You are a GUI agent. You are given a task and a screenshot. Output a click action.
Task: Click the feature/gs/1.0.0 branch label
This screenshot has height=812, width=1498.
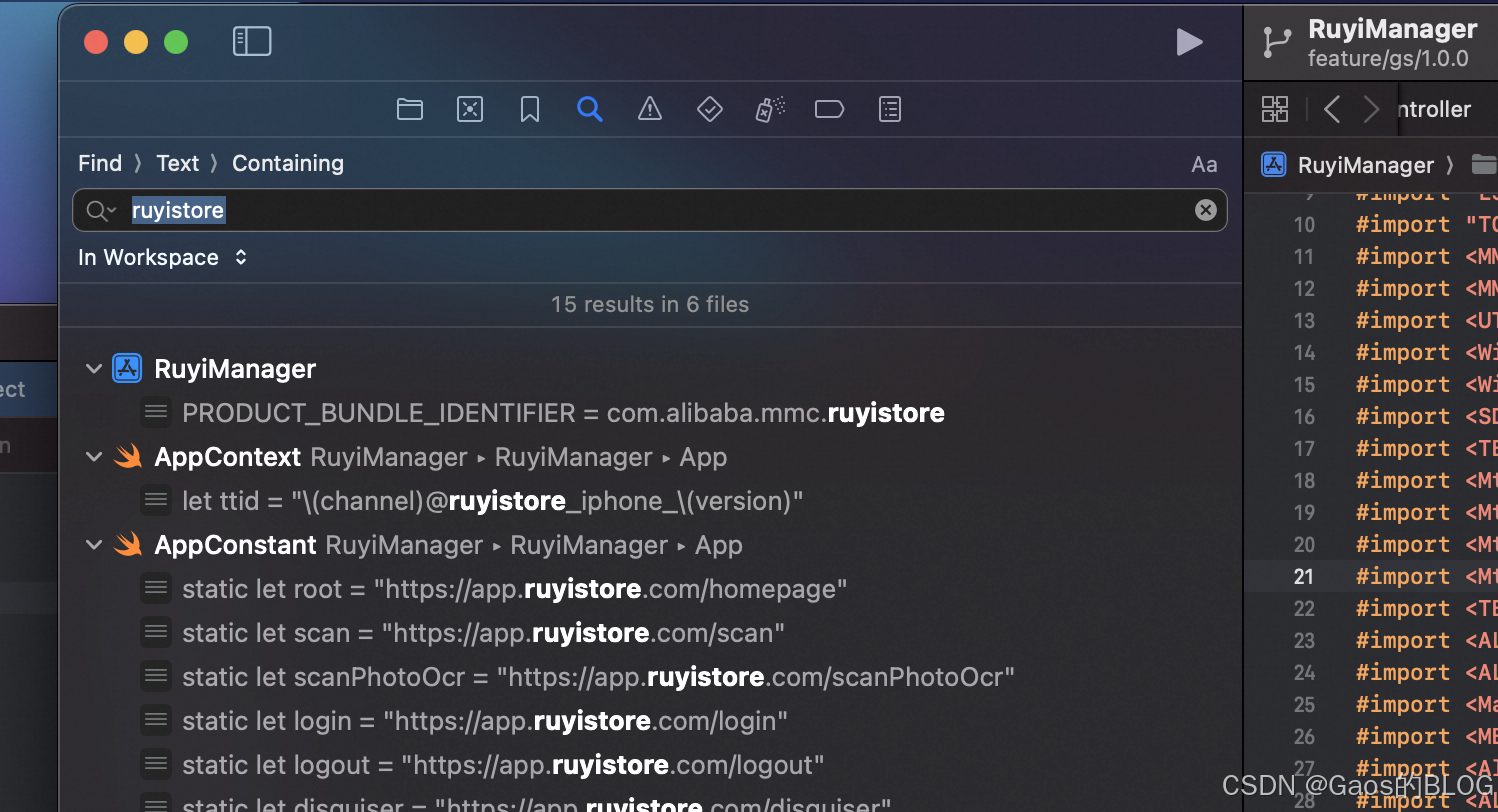tap(1388, 59)
